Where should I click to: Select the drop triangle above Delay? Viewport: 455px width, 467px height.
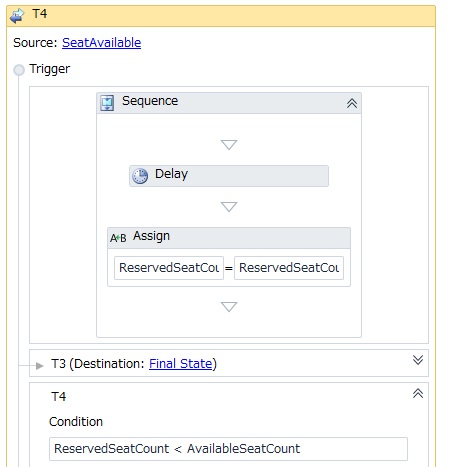point(229,145)
